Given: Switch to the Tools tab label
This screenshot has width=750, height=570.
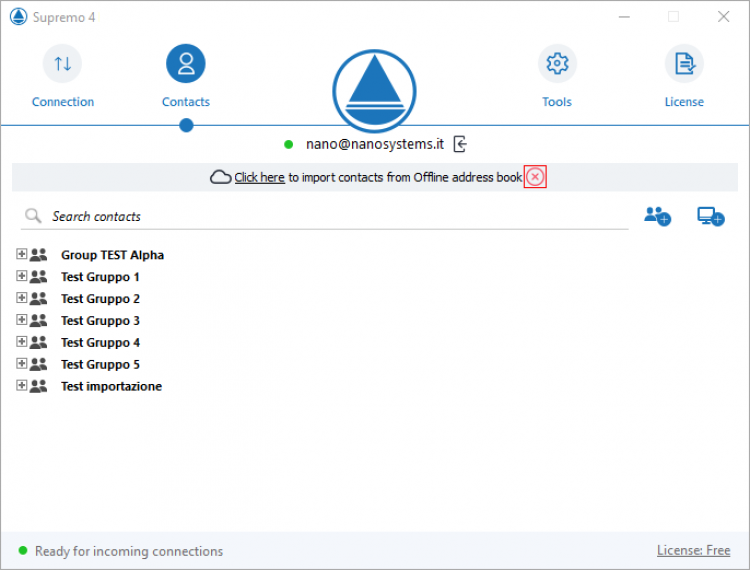Looking at the screenshot, I should 557,102.
